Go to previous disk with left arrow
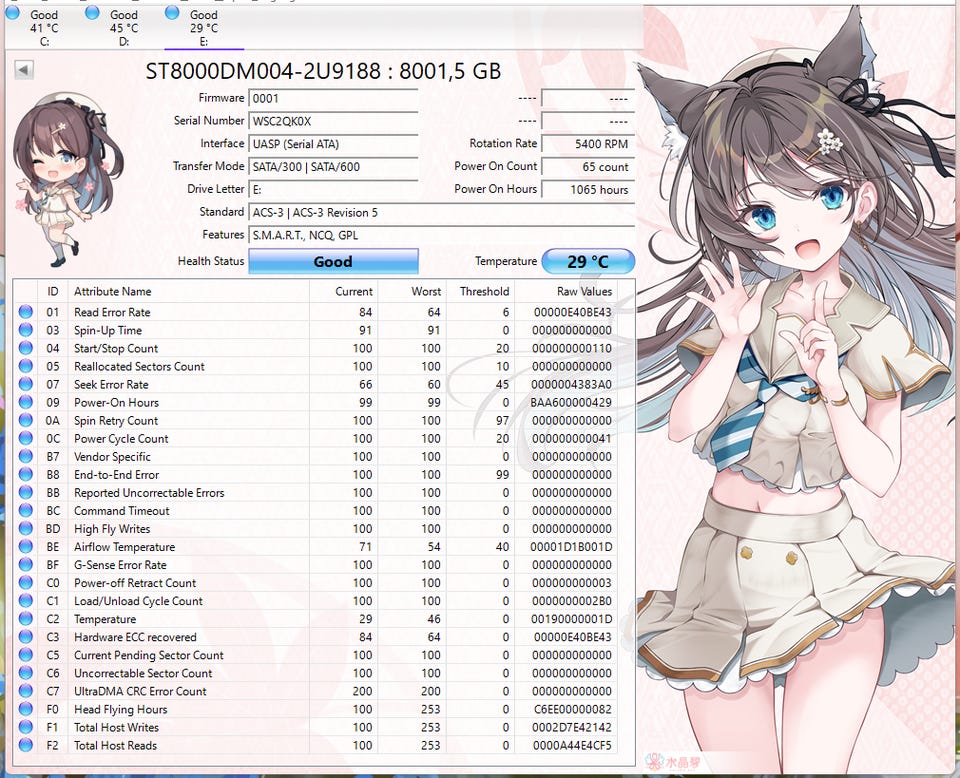The width and height of the screenshot is (960, 778). [x=24, y=70]
